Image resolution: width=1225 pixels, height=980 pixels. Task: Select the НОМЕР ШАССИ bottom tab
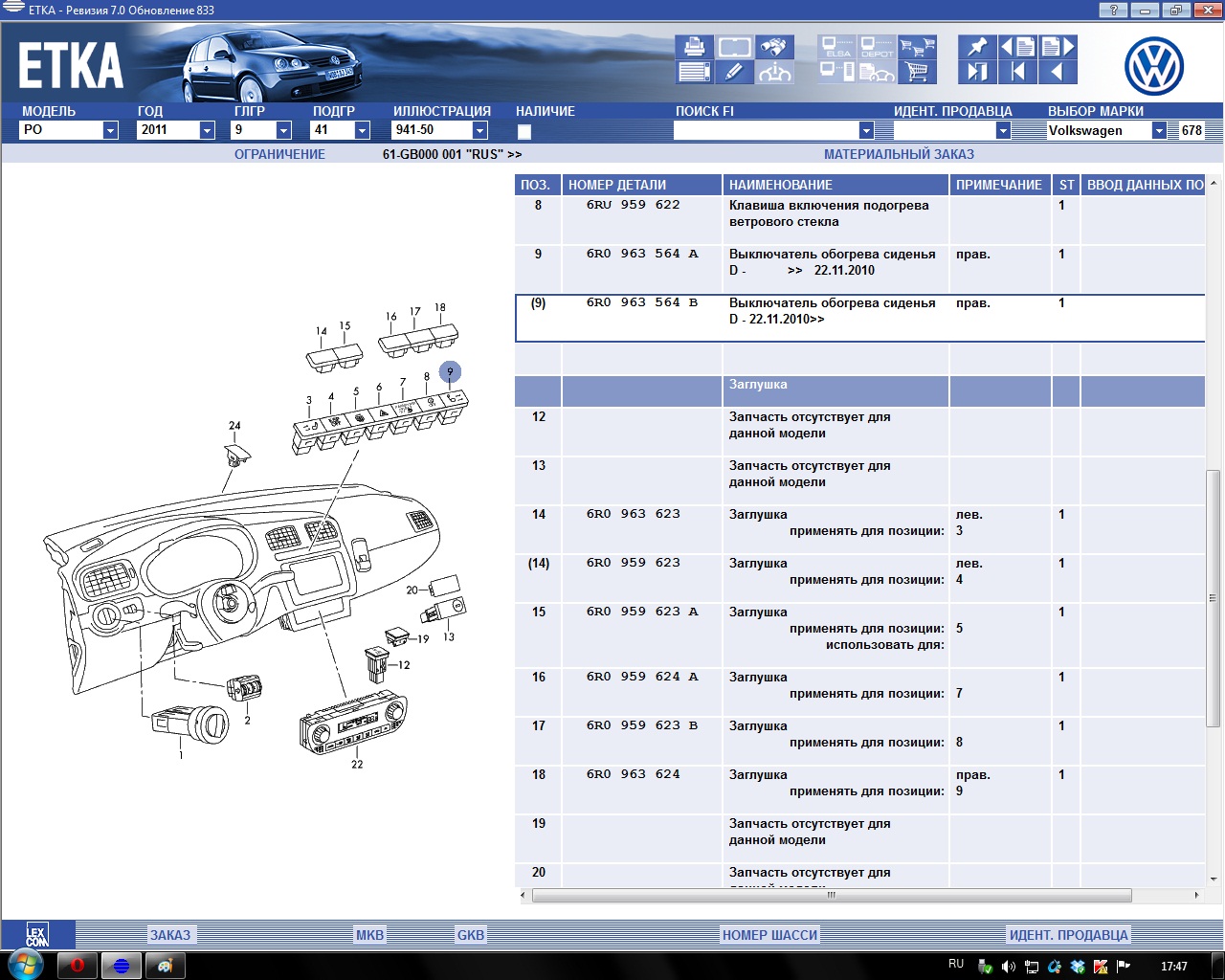coord(769,935)
